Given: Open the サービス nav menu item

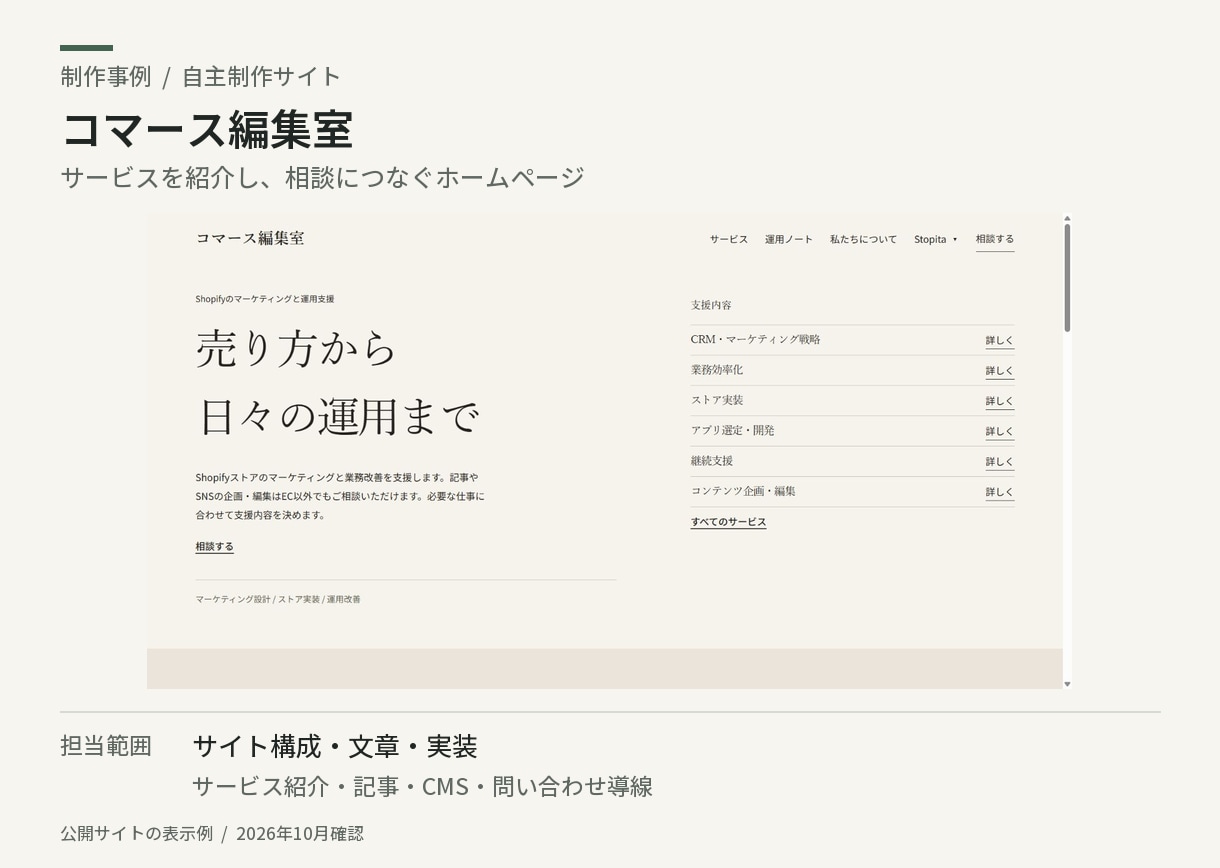Looking at the screenshot, I should click(x=729, y=239).
